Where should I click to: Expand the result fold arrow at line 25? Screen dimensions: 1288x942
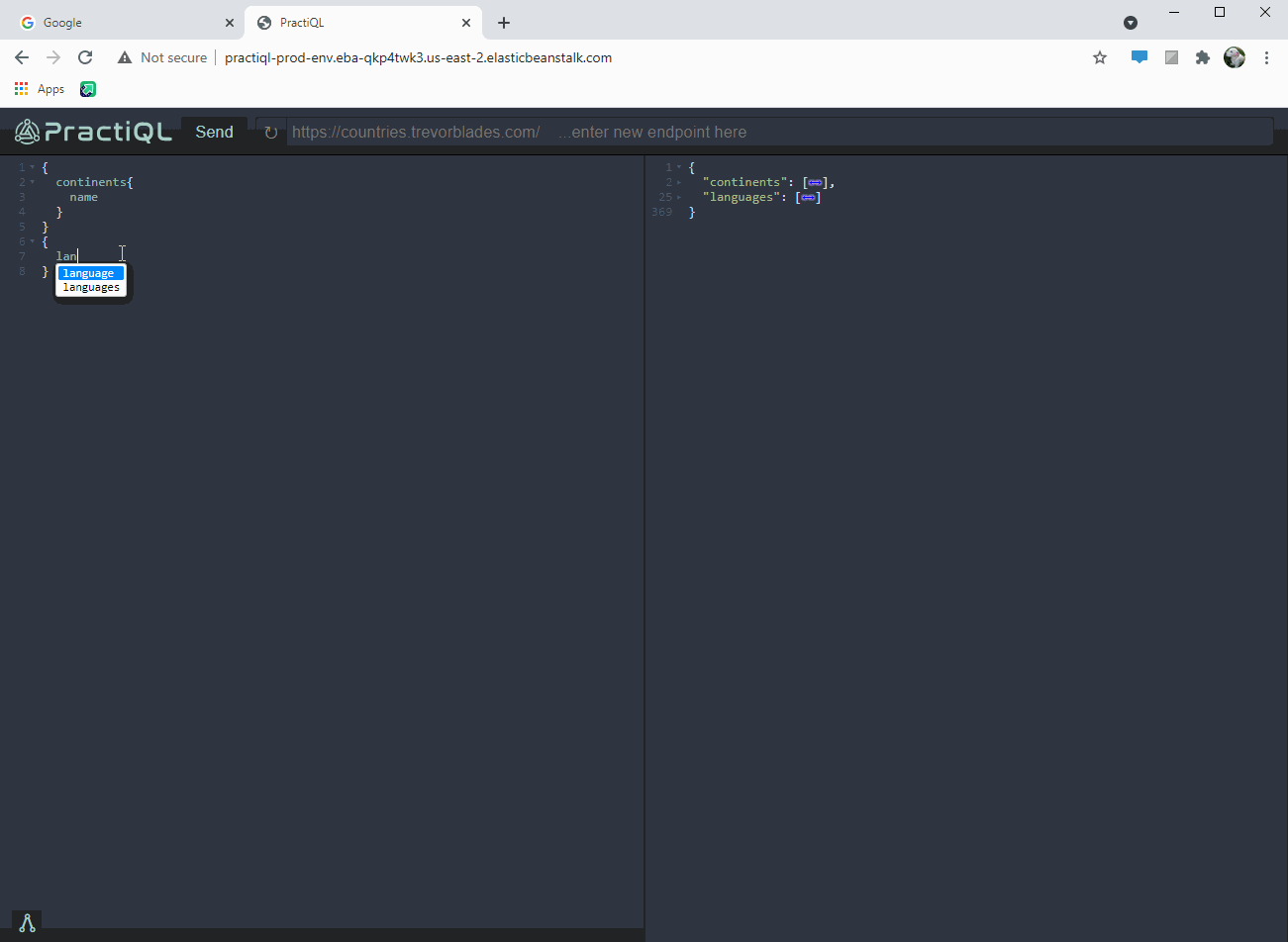pyautogui.click(x=679, y=197)
